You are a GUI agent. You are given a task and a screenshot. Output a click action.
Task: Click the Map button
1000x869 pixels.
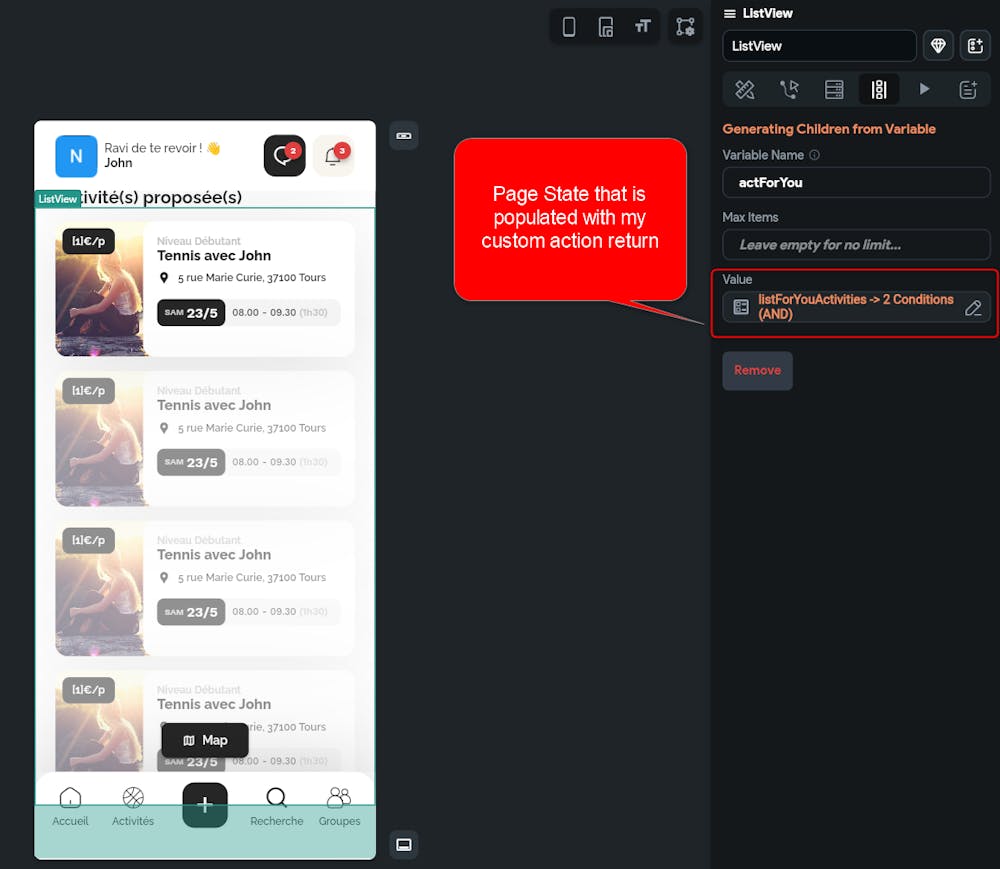click(x=205, y=740)
